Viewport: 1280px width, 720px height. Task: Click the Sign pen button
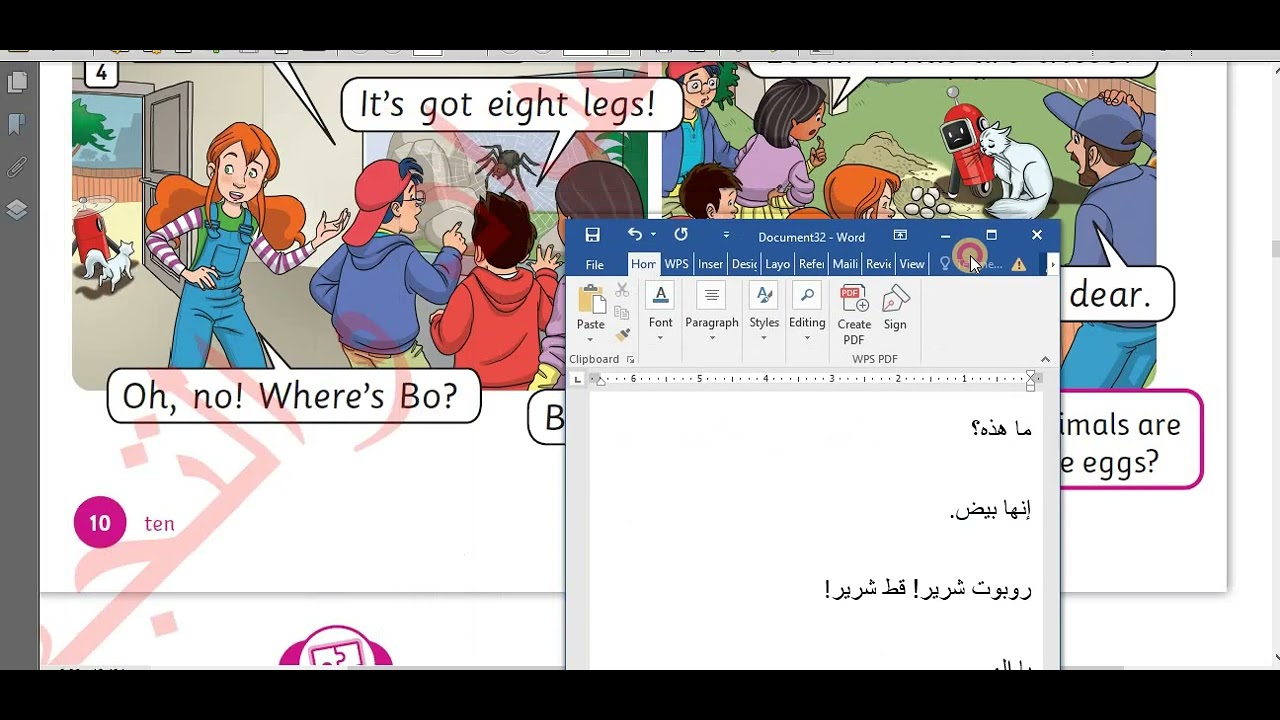coord(895,308)
